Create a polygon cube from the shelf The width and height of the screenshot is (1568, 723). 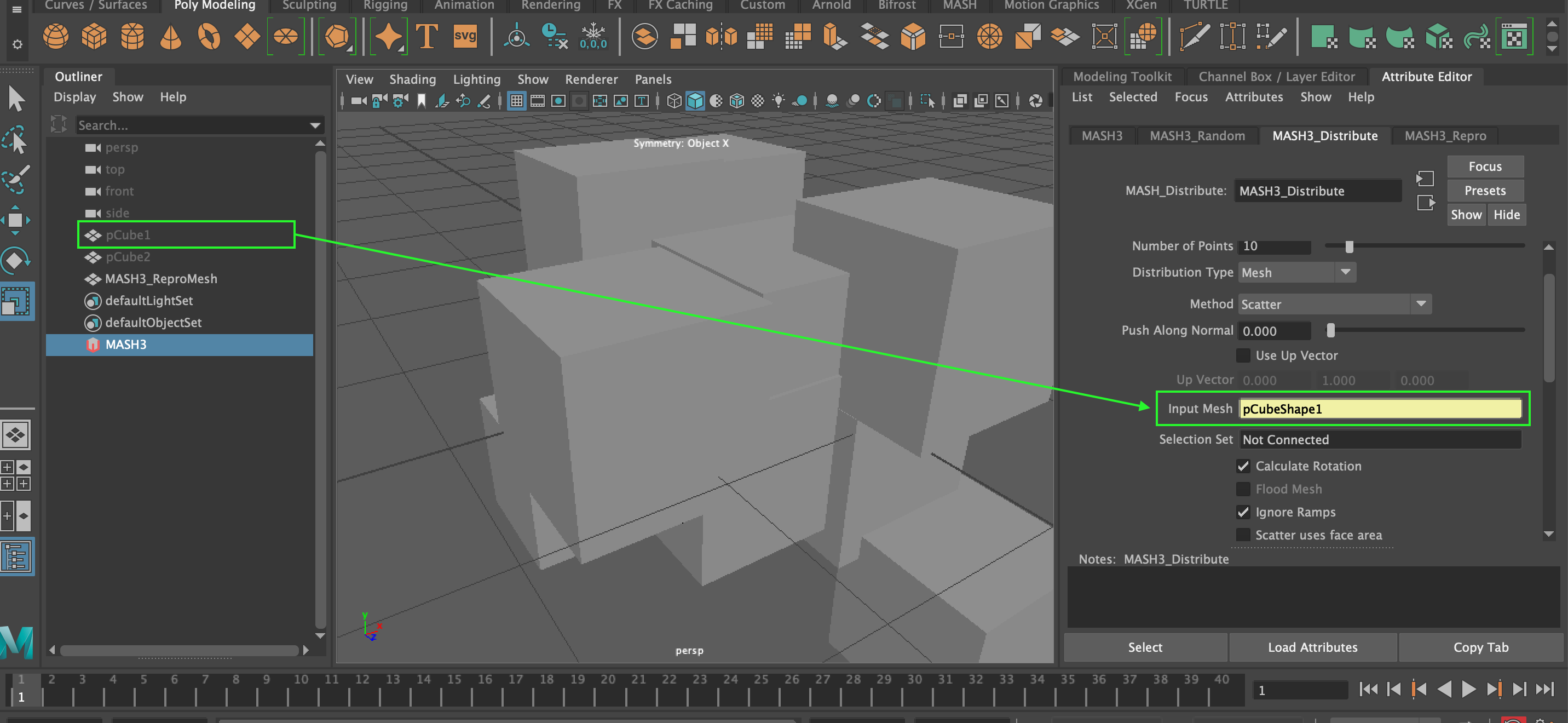coord(95,37)
